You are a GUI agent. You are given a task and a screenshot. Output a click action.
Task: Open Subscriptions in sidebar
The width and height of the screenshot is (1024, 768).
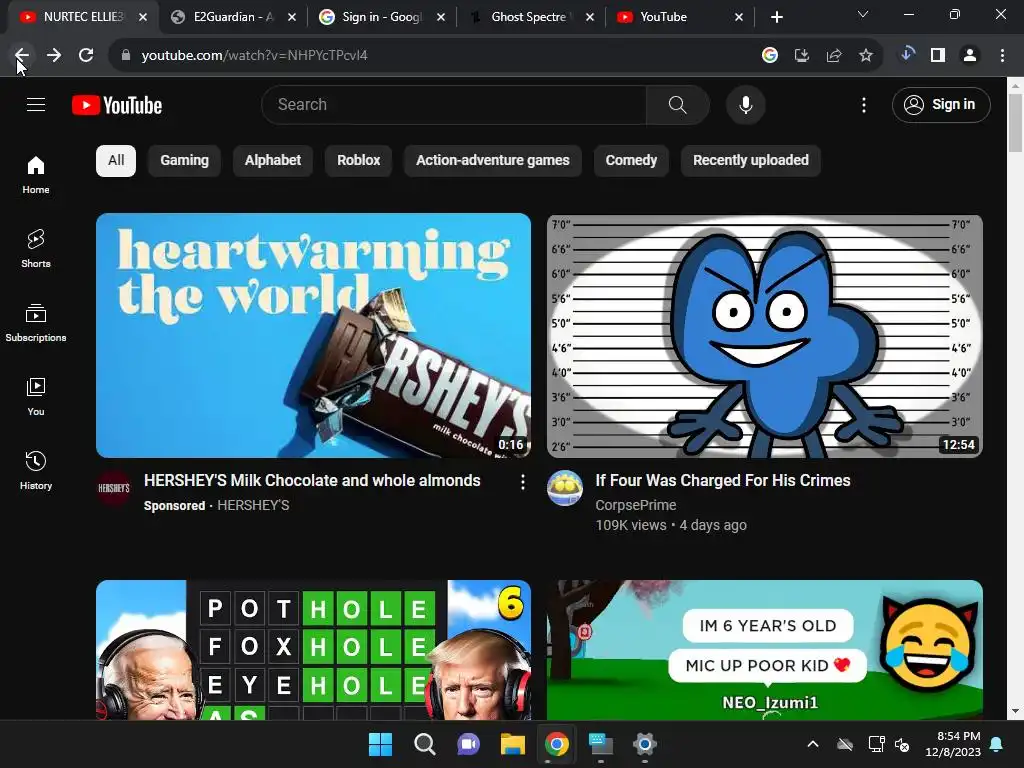coord(36,323)
